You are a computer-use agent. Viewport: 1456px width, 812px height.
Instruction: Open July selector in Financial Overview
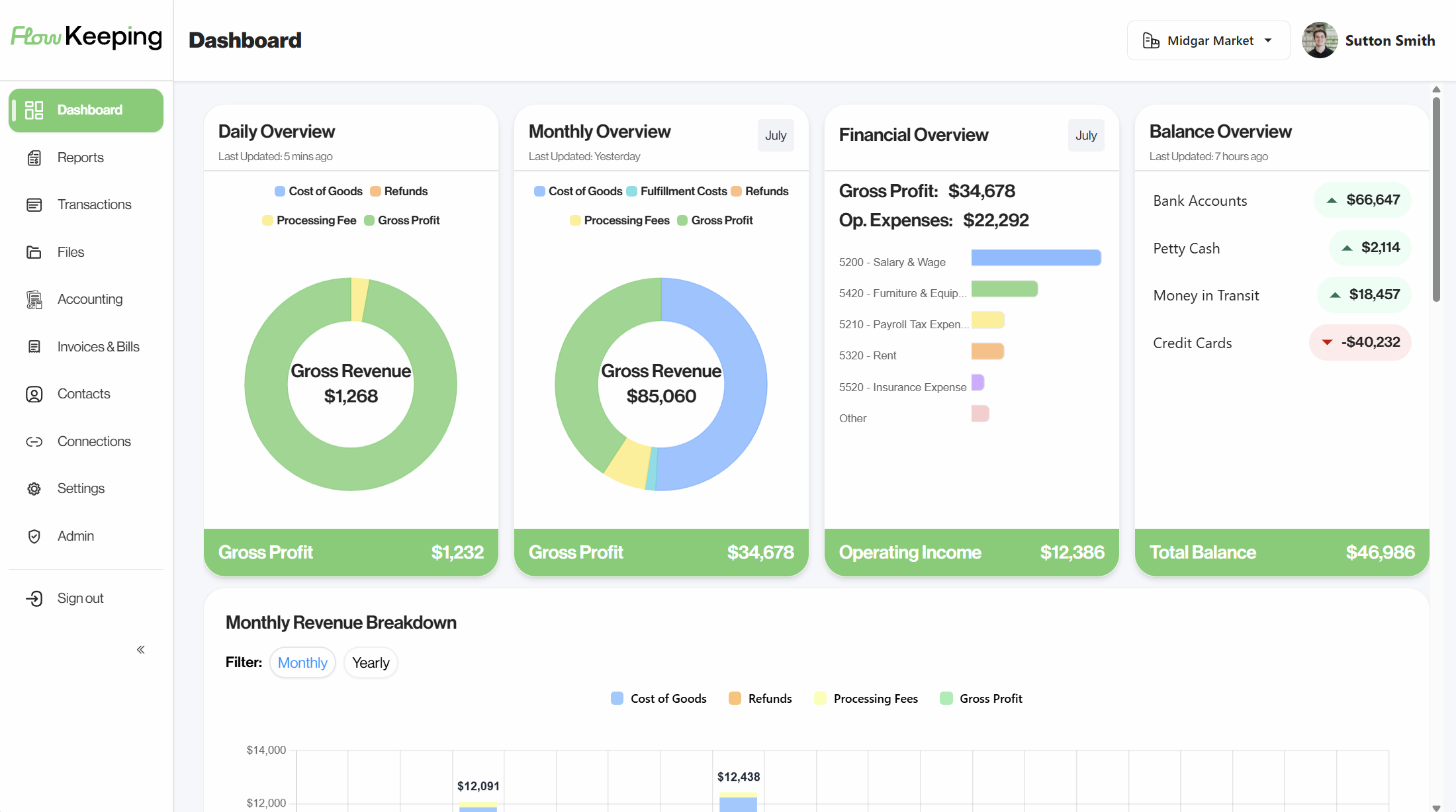tap(1086, 136)
